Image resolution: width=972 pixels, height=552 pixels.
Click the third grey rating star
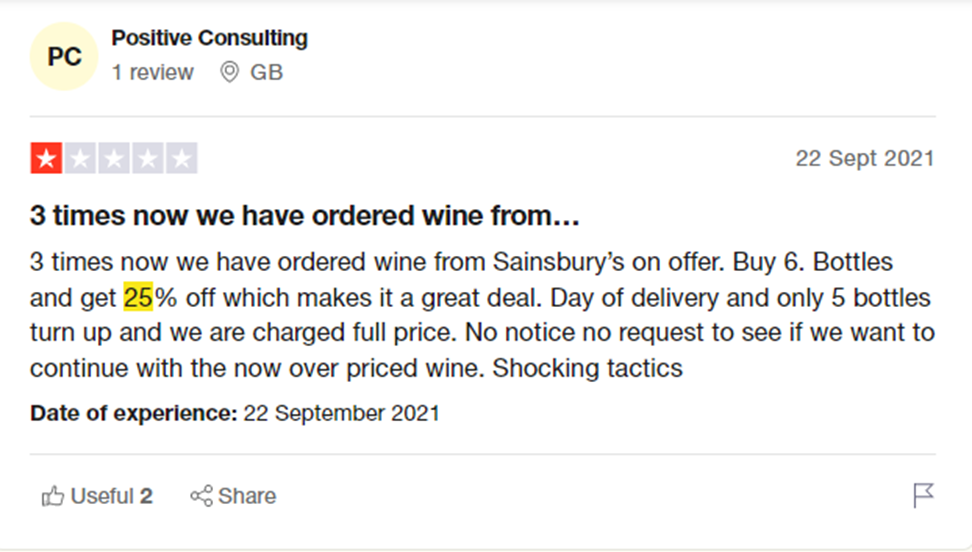114,158
